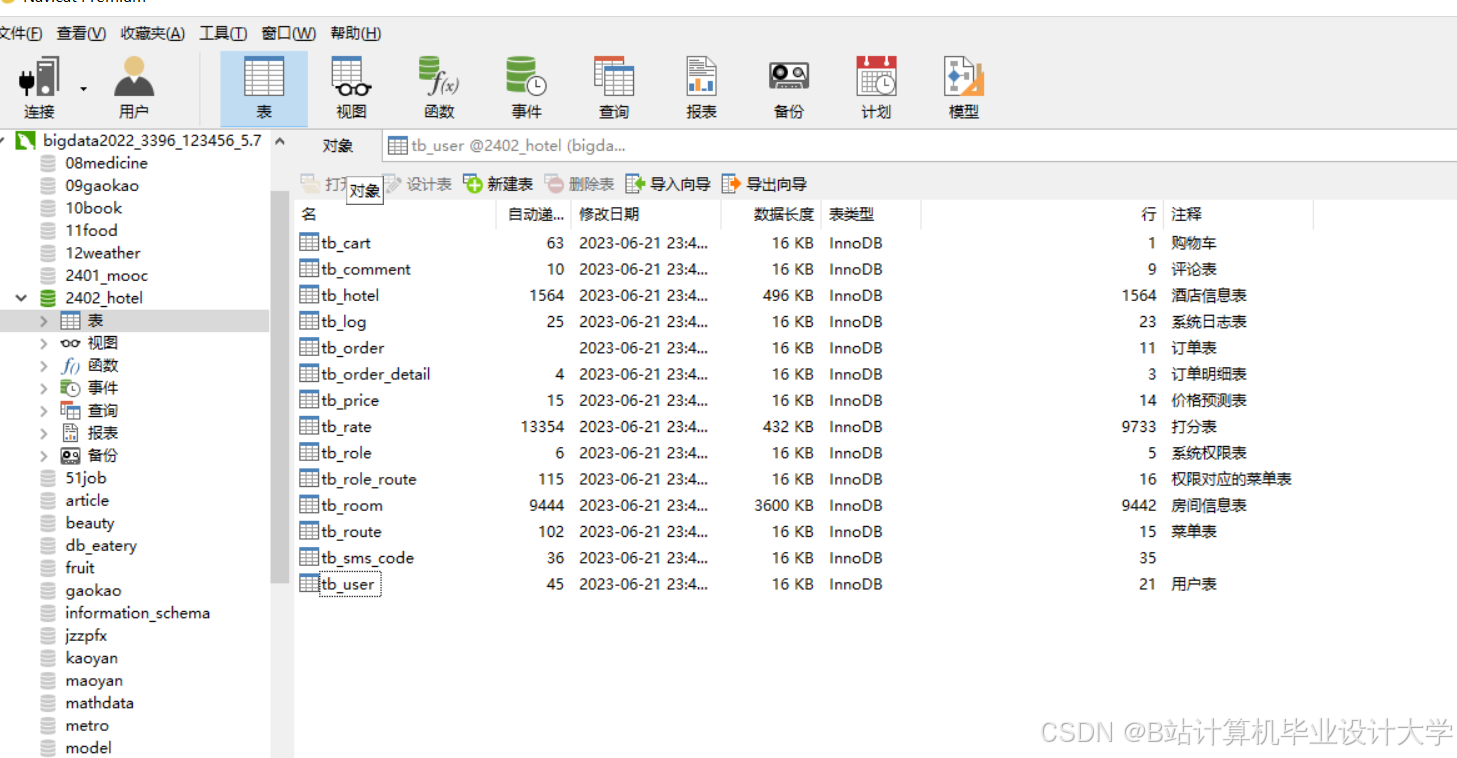The image size is (1457, 758).
Task: Select the 10book database in tree
Action: pos(93,208)
